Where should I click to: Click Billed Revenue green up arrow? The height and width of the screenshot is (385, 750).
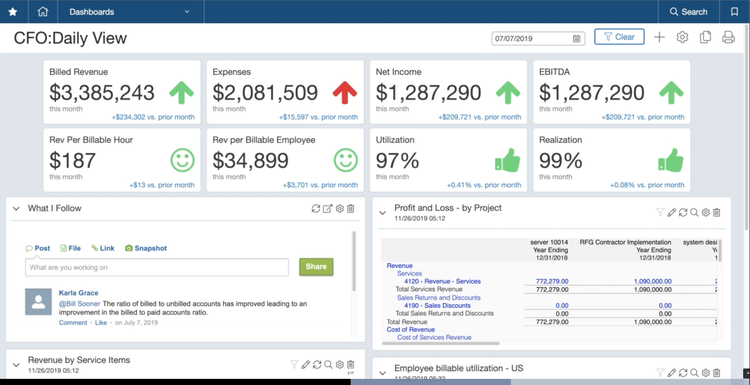(x=182, y=92)
